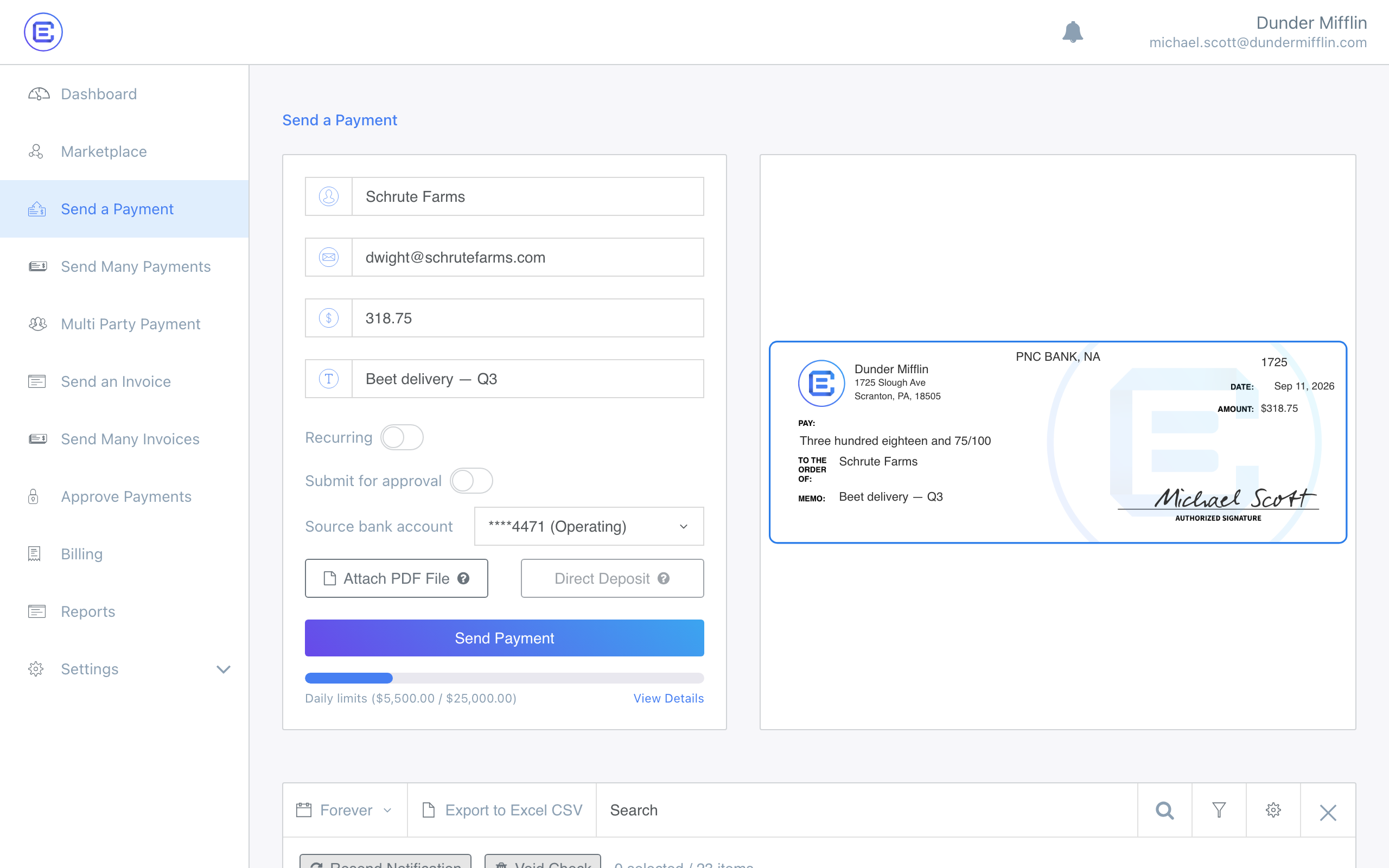Image resolution: width=1389 pixels, height=868 pixels.
Task: Click the check preview company logo
Action: tap(821, 383)
